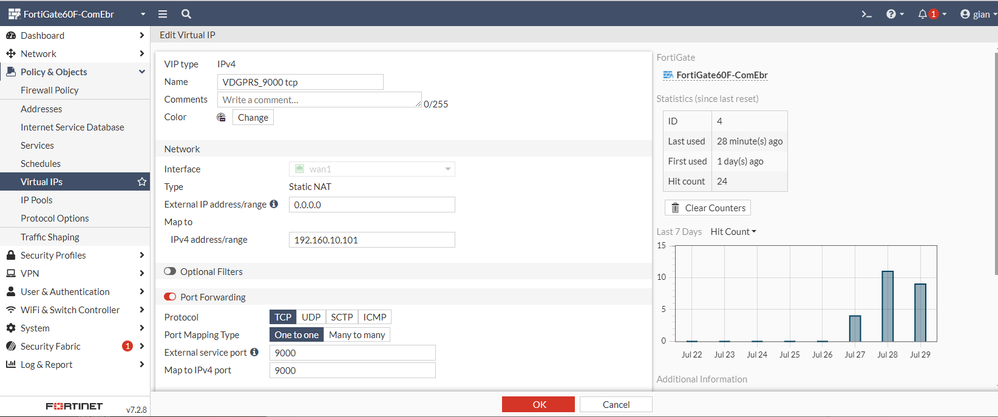
Task: Expand the Dashboard menu chevron
Action: 142,36
